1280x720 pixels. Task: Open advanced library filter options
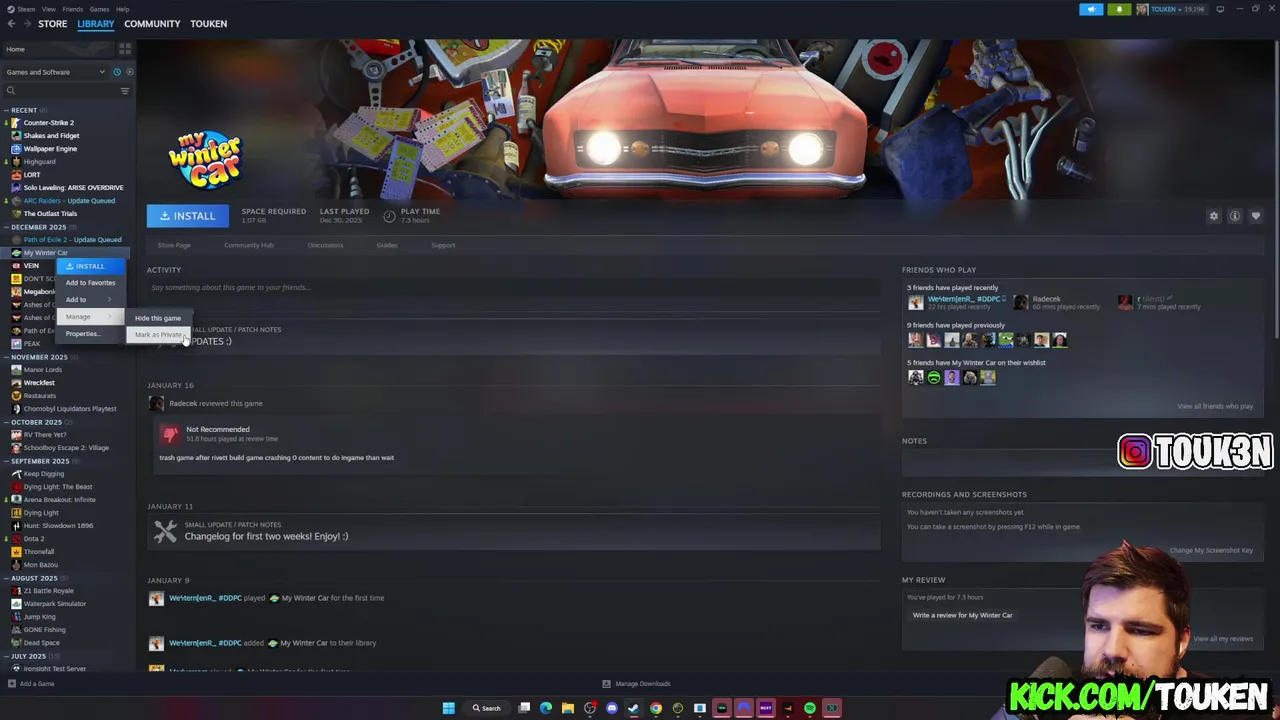(125, 91)
